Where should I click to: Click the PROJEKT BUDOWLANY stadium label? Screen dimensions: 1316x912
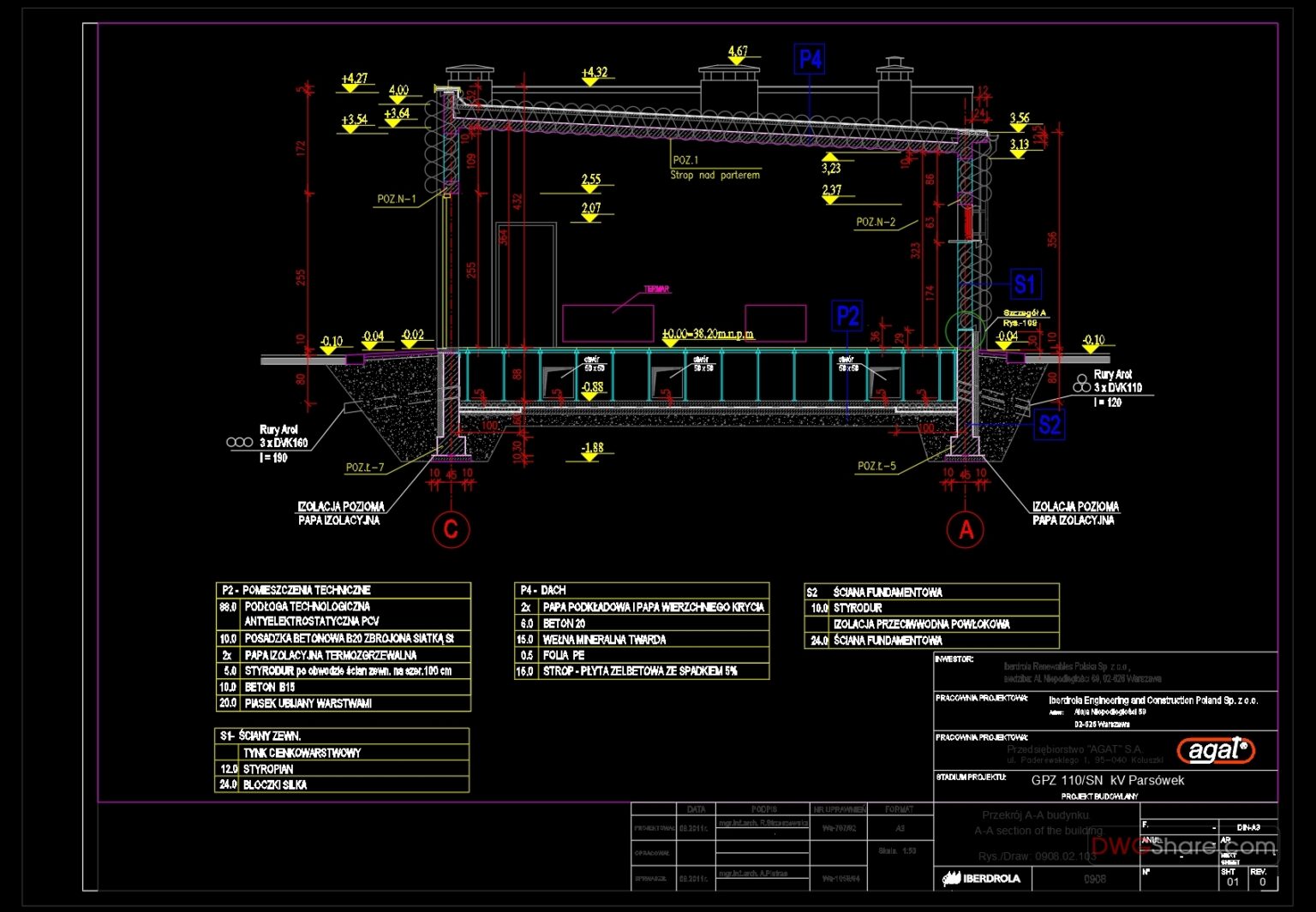[1099, 796]
